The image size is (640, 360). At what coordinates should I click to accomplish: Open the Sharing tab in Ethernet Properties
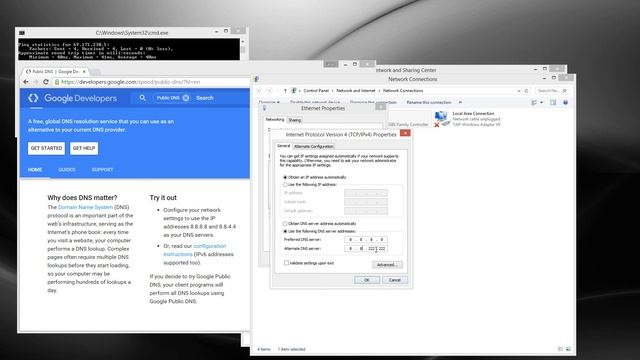[x=295, y=120]
